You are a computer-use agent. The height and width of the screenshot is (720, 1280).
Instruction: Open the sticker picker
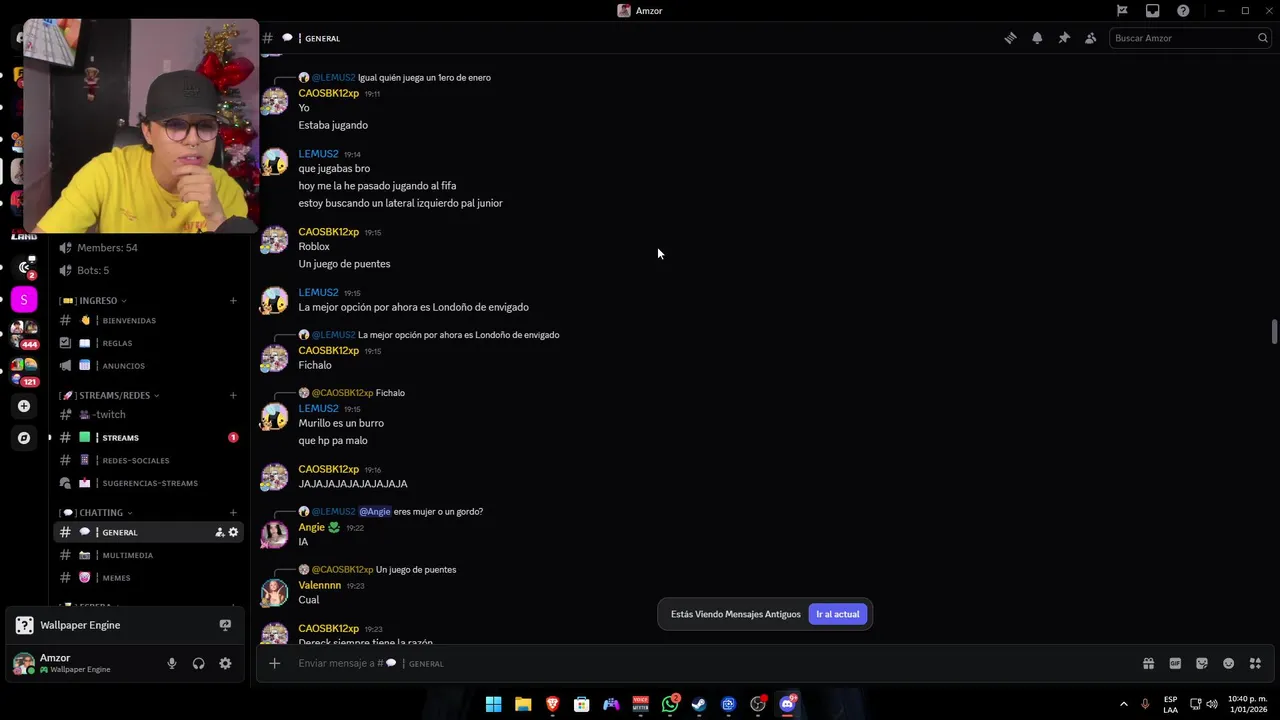tap(1202, 663)
